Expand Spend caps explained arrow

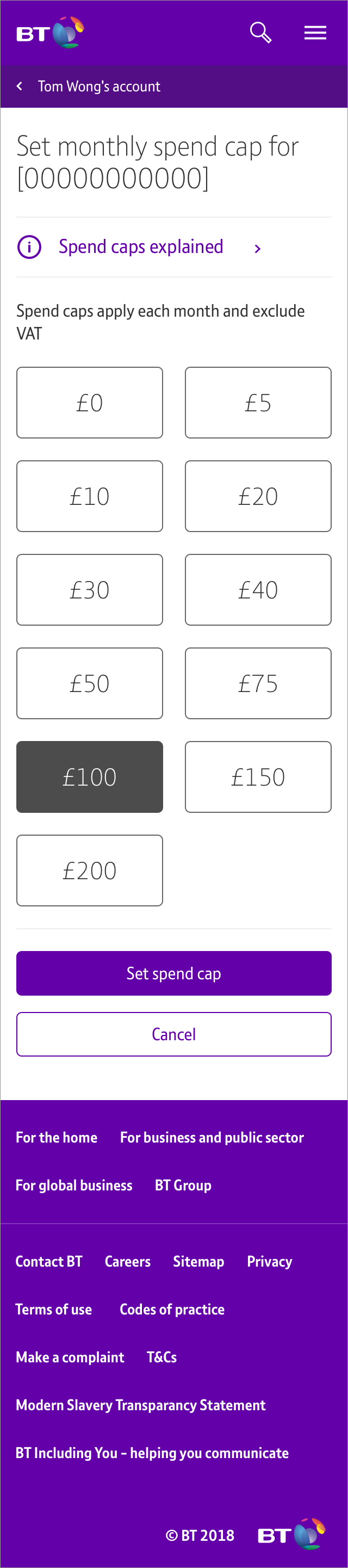pyautogui.click(x=257, y=248)
